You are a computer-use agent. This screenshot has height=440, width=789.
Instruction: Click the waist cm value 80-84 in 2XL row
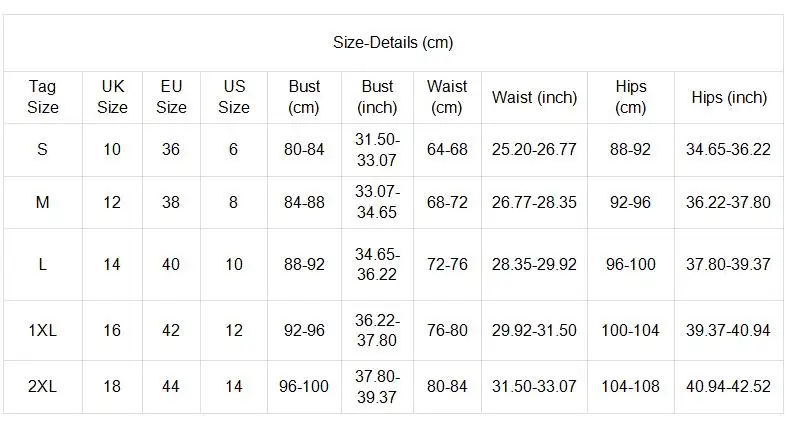pyautogui.click(x=447, y=387)
